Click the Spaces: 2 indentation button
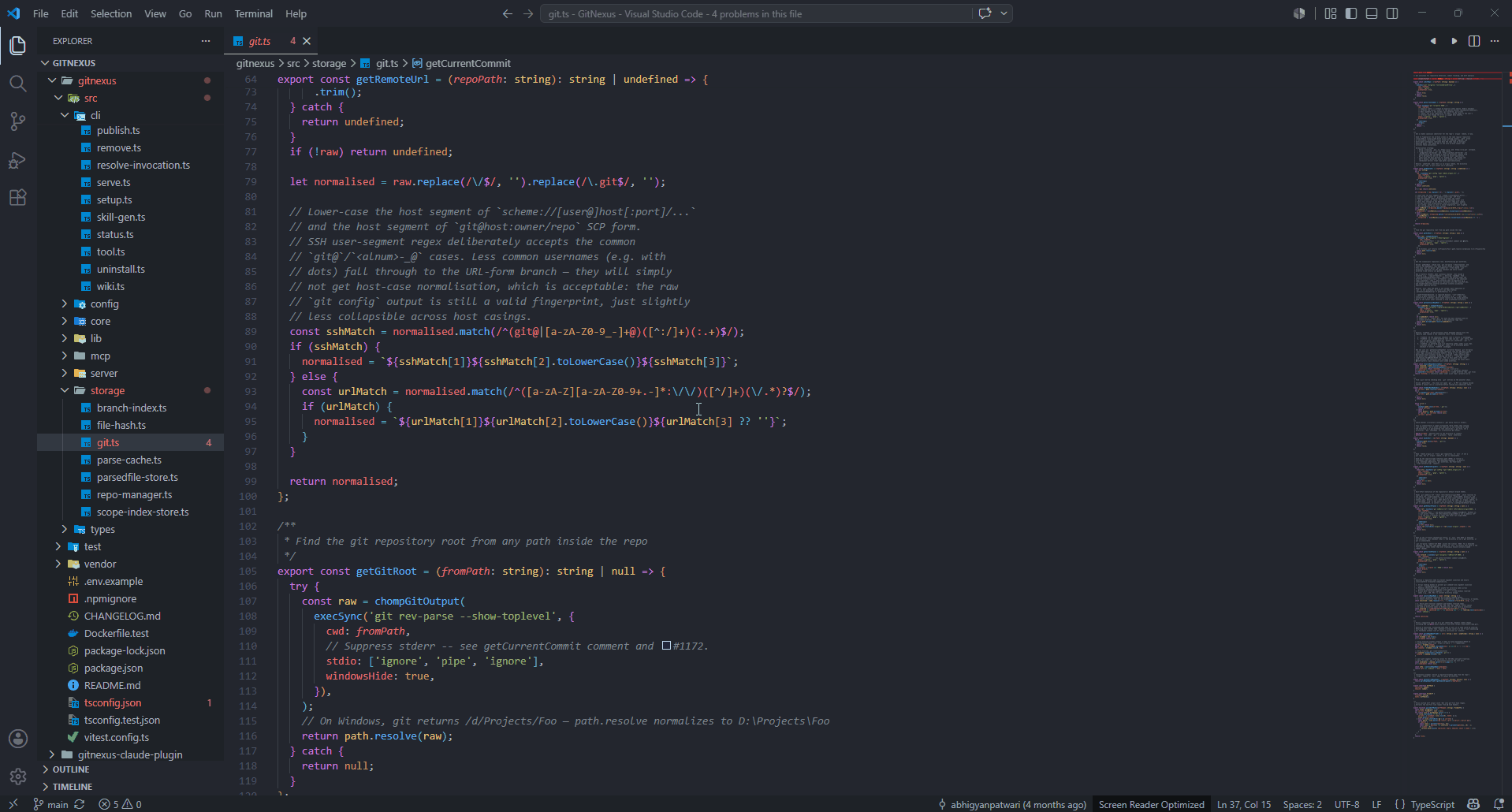The width and height of the screenshot is (1512, 812). click(x=1302, y=804)
